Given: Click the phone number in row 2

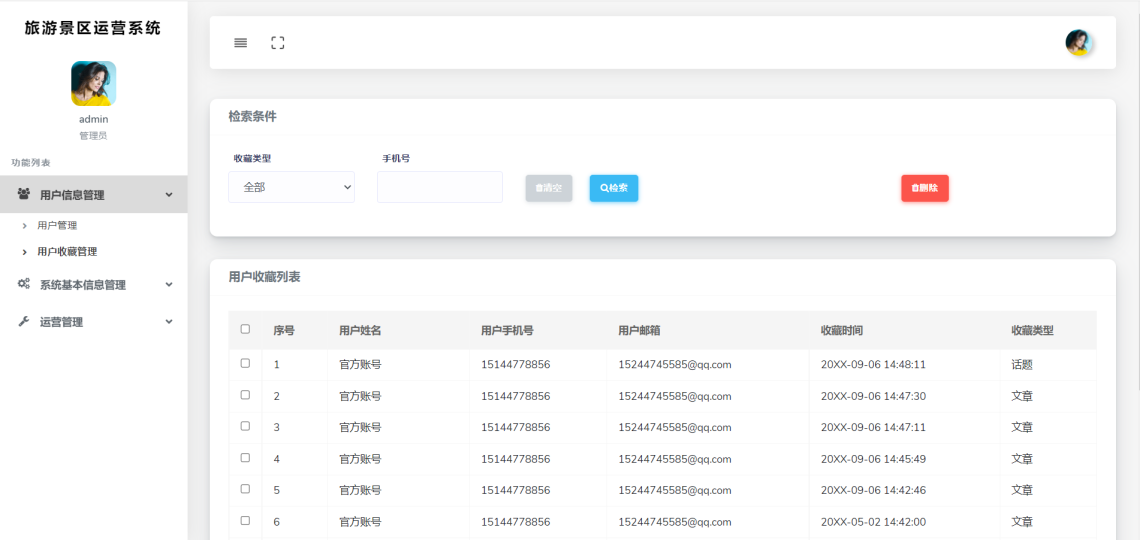Looking at the screenshot, I should (515, 396).
